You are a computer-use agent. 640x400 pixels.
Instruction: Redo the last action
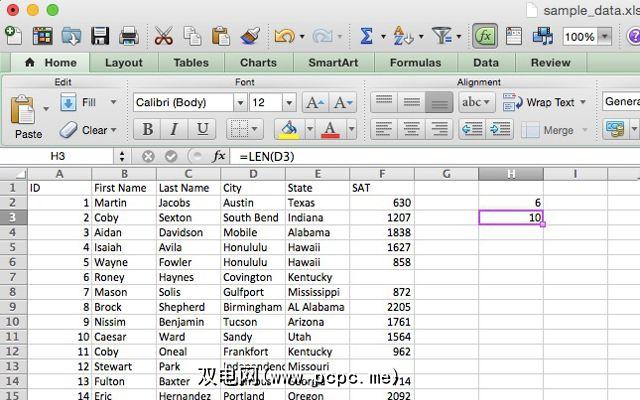pyautogui.click(x=322, y=36)
